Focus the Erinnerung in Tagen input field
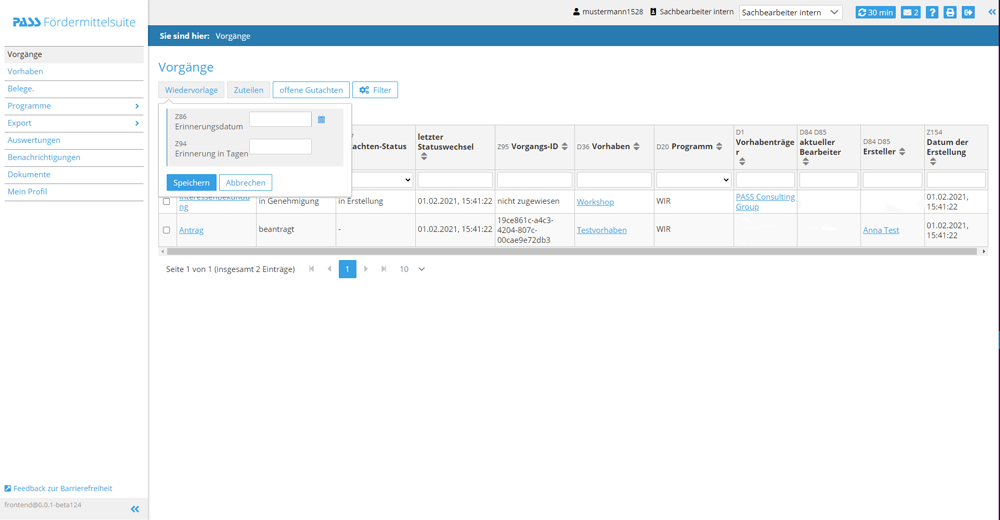 pos(281,147)
